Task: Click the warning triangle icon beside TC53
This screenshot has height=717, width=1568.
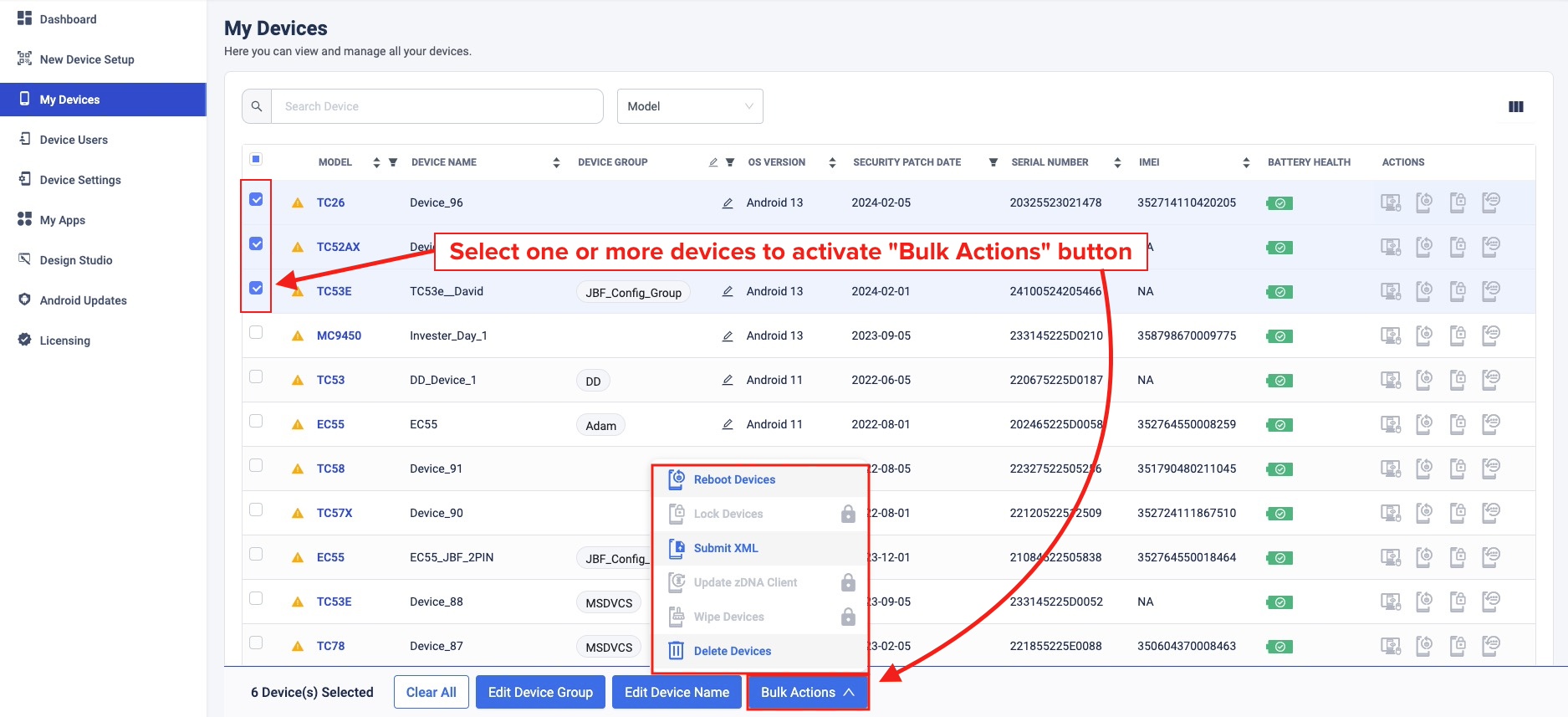Action: click(x=298, y=381)
